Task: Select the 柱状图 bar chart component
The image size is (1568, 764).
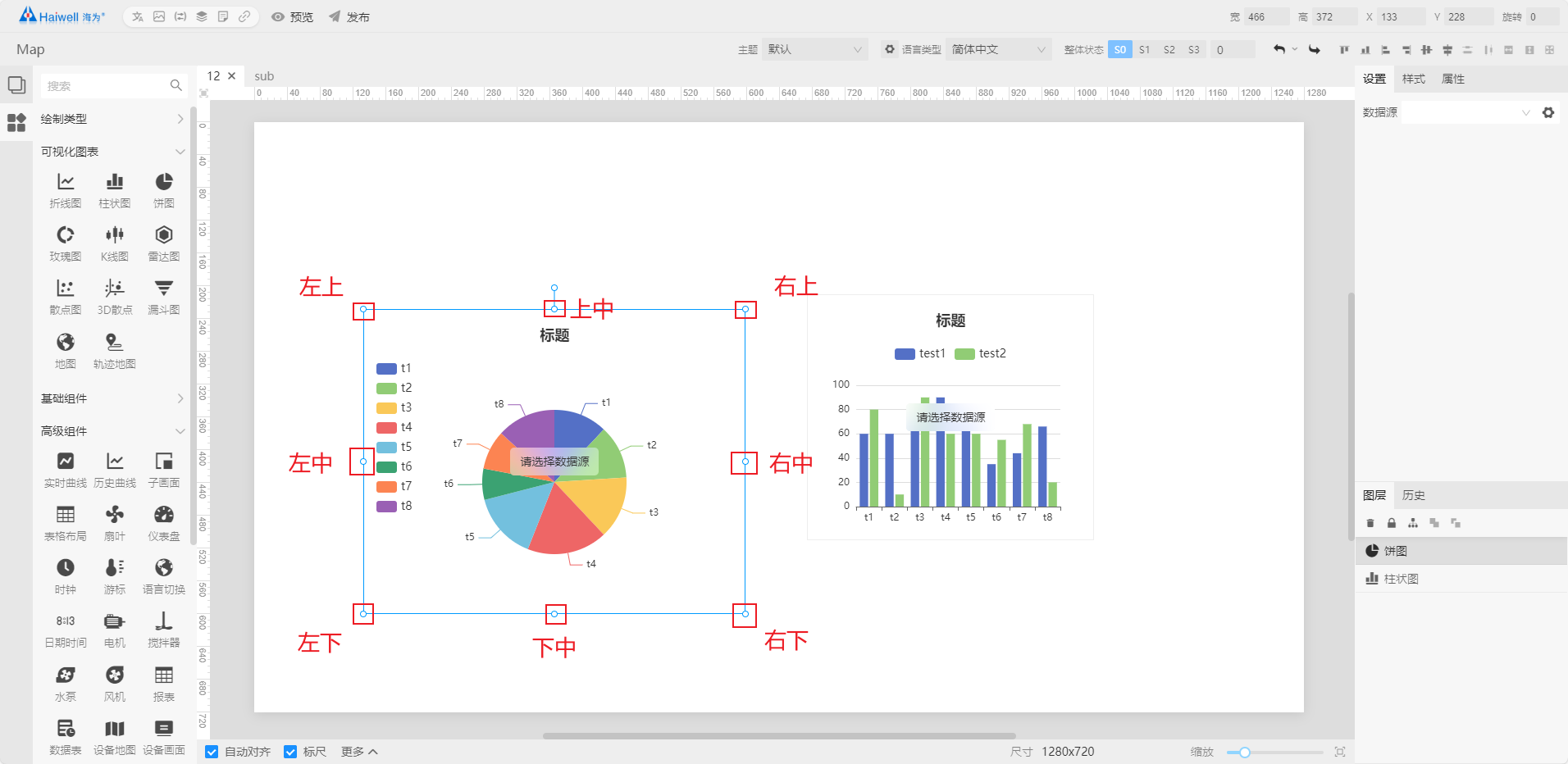Action: (115, 190)
